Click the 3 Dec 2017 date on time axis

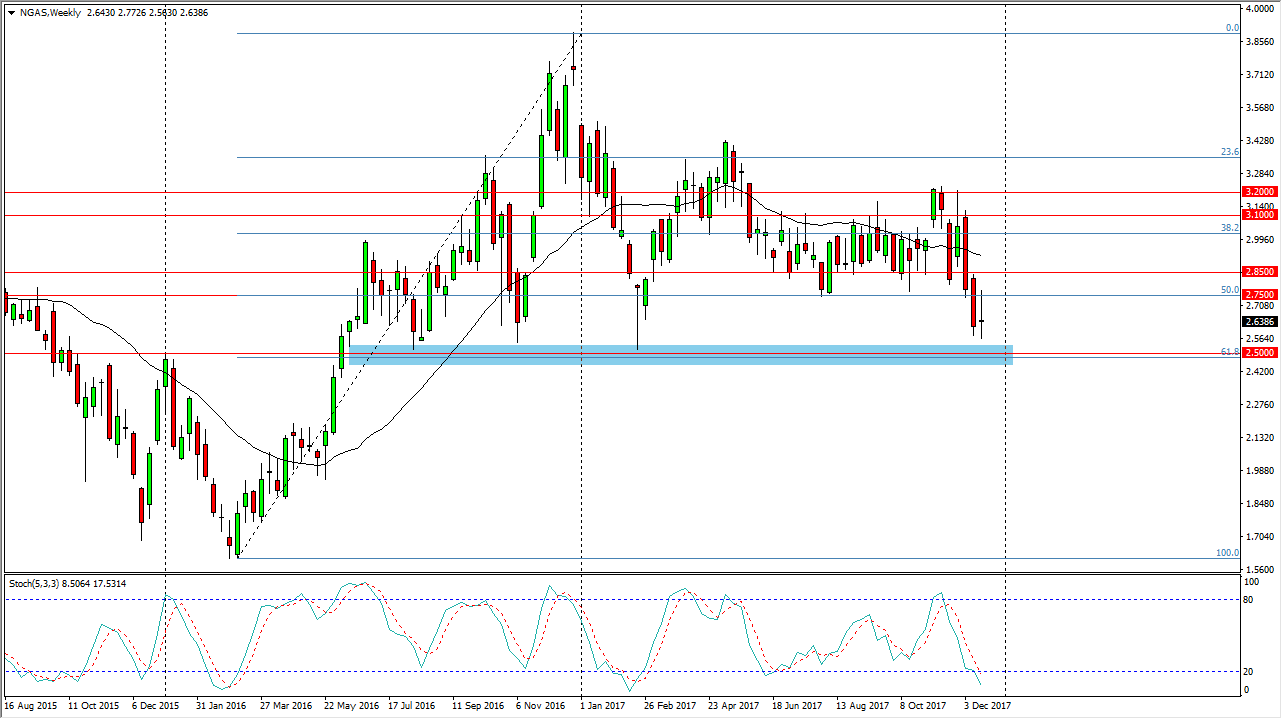pyautogui.click(x=988, y=706)
